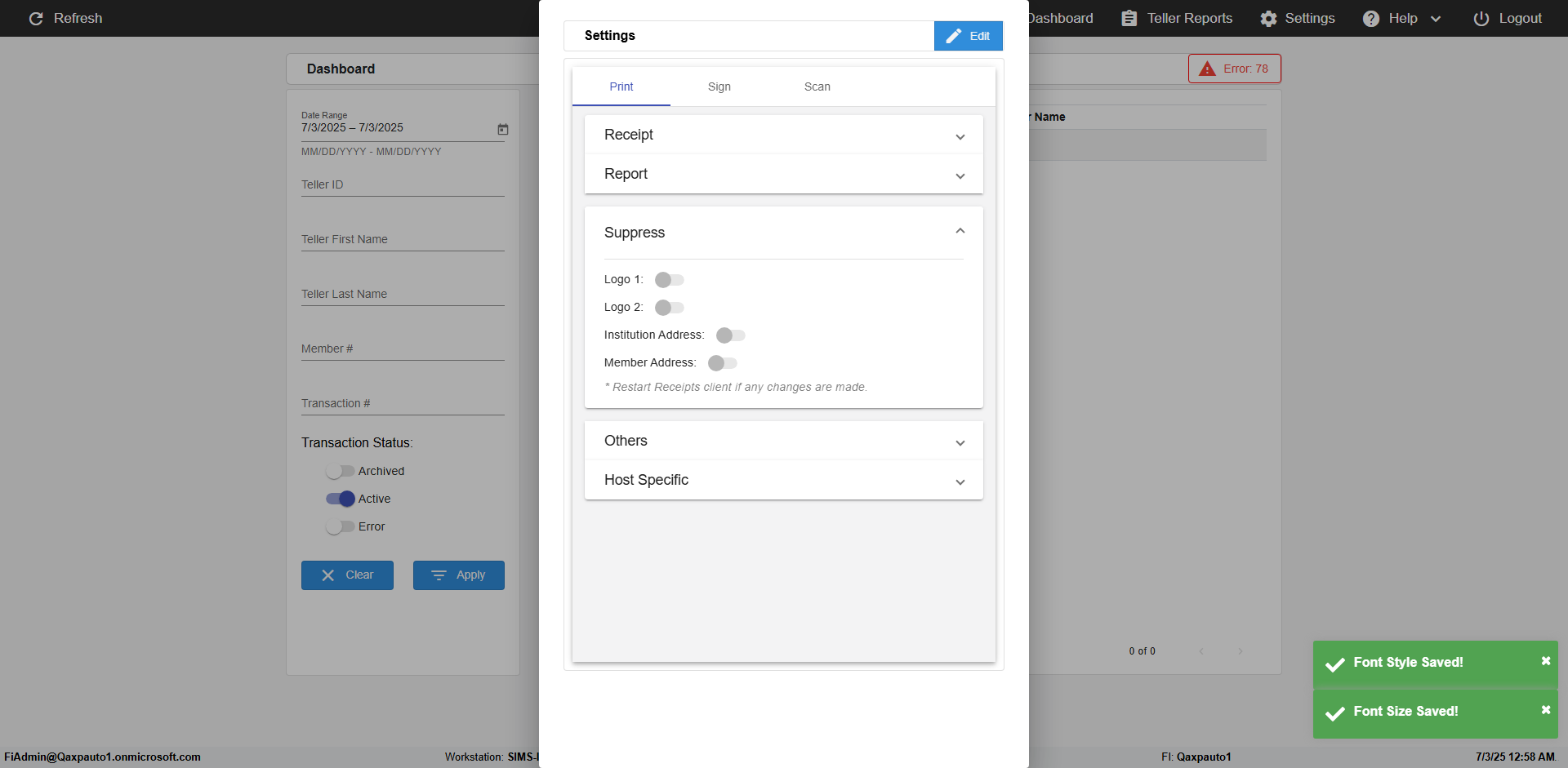Image resolution: width=1568 pixels, height=768 pixels.
Task: Click checkmark icon on Font Style Saved toast
Action: tap(1335, 664)
